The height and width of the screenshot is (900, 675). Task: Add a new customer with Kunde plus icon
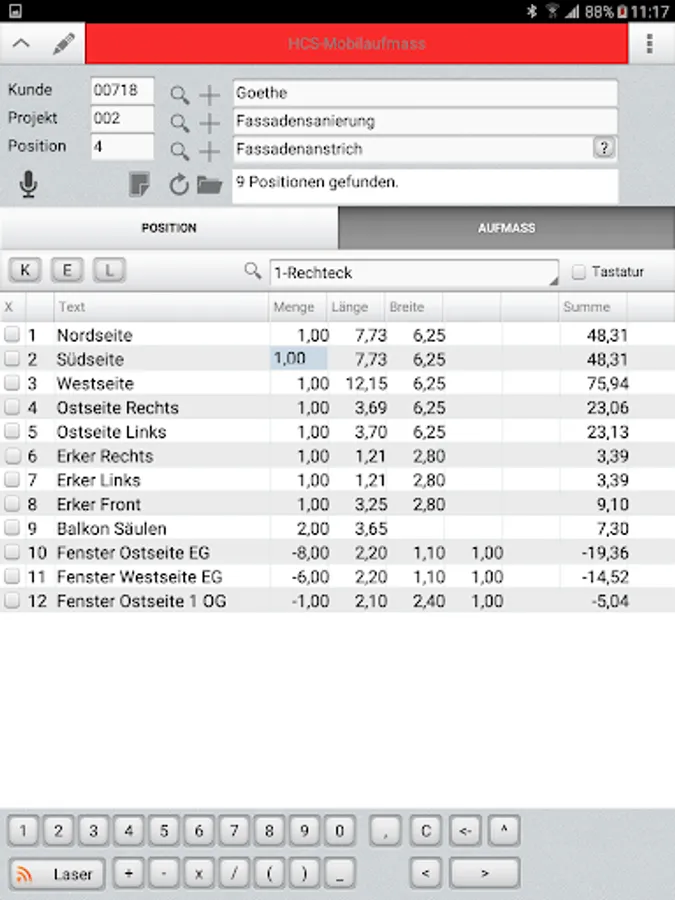point(210,94)
